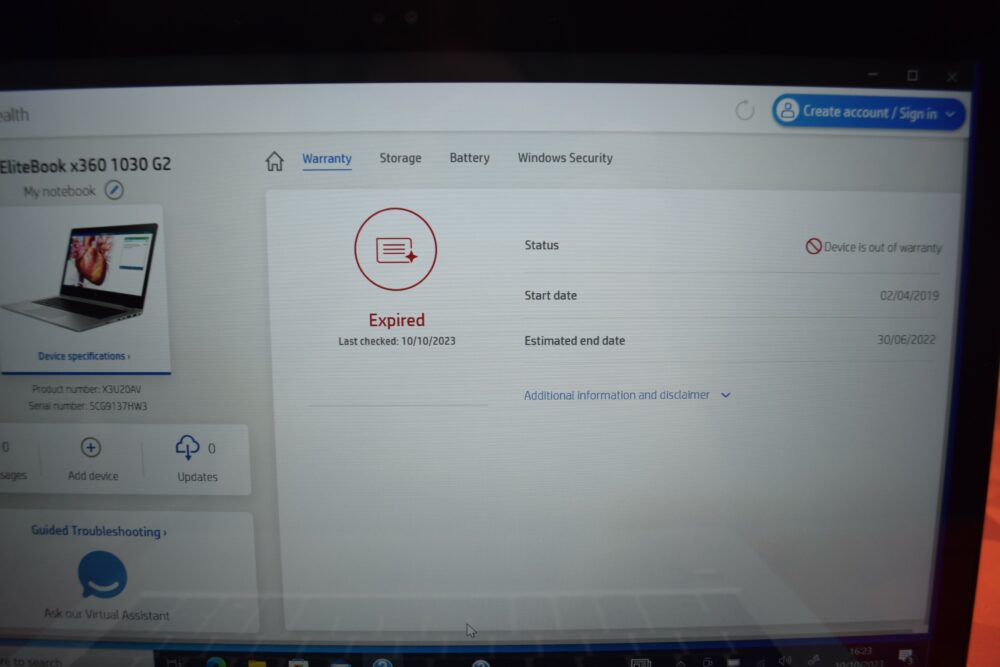The image size is (1000, 667).
Task: Open Device specifications link
Action: 84,356
